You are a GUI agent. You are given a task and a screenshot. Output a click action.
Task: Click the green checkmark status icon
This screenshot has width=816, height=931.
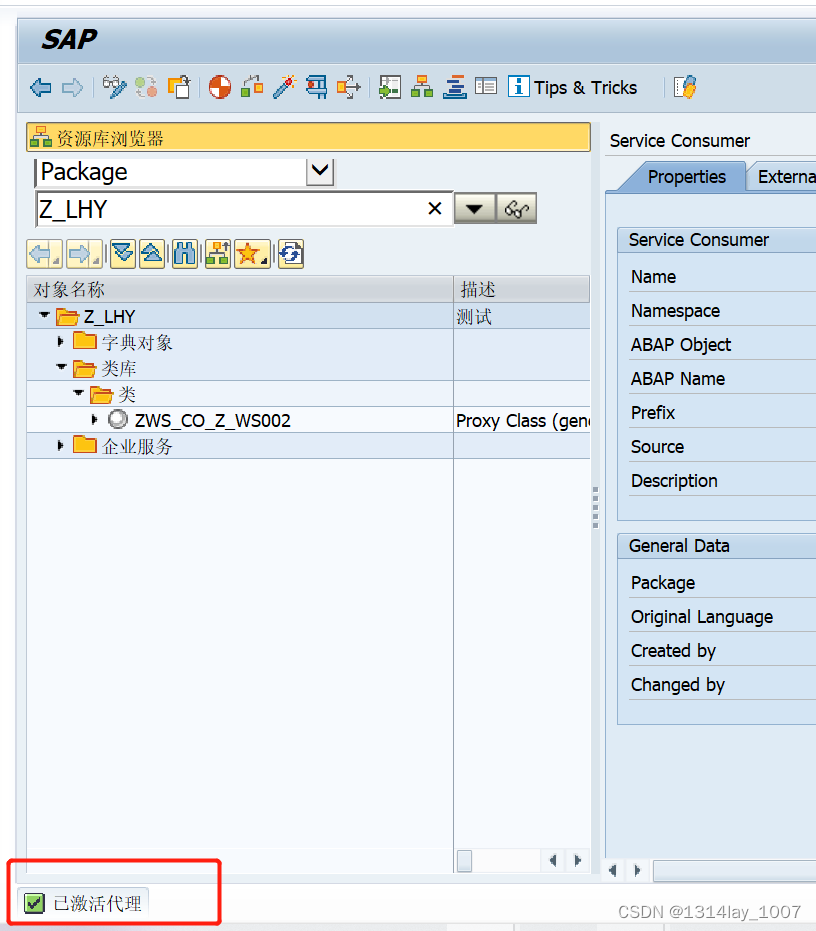tap(34, 904)
